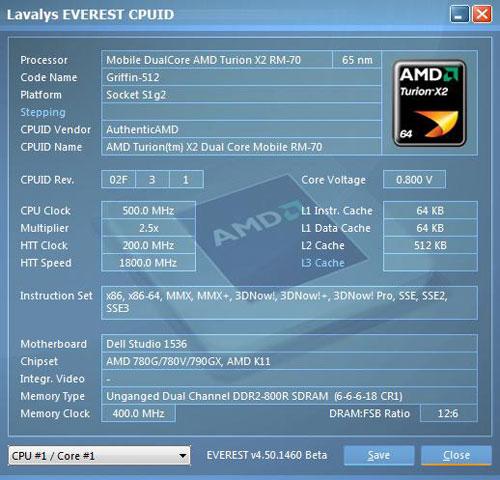Click the Memory Clock 400.0 MHz value
Image resolution: width=500 pixels, height=480 pixels.
(138, 413)
